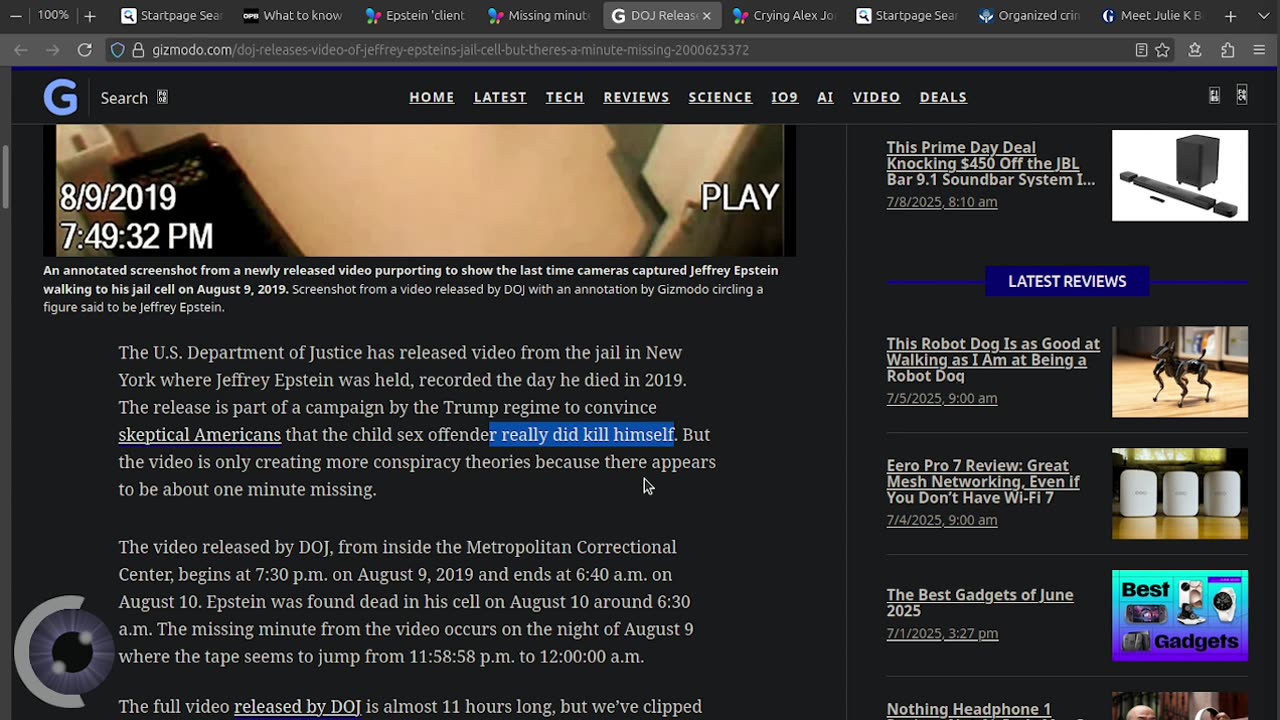Screen dimensions: 1280x720
Task: Switch to Missing minute tab
Action: (x=538, y=16)
